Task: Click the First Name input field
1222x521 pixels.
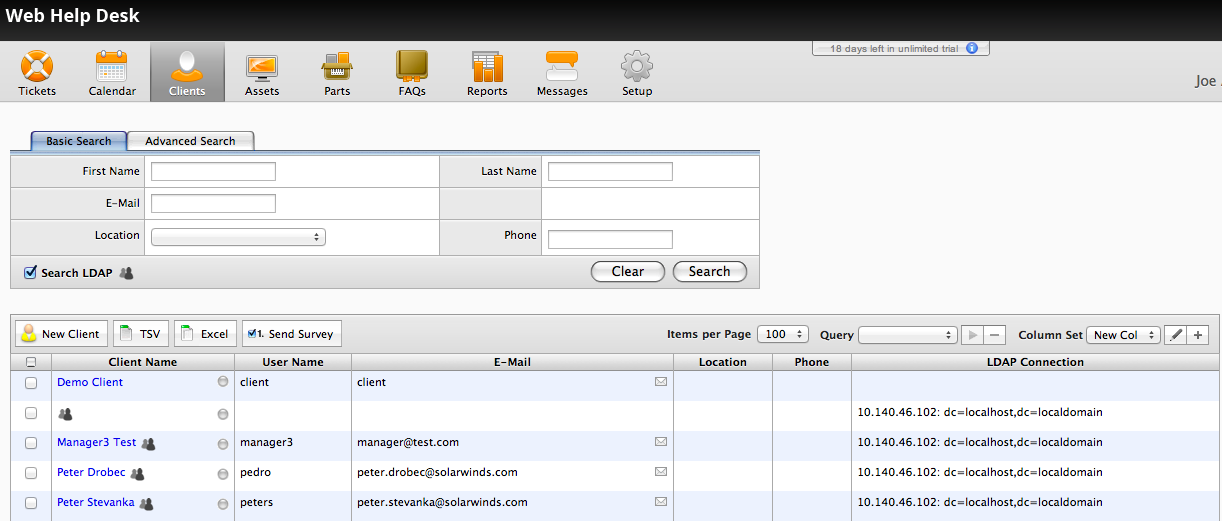Action: [x=213, y=172]
